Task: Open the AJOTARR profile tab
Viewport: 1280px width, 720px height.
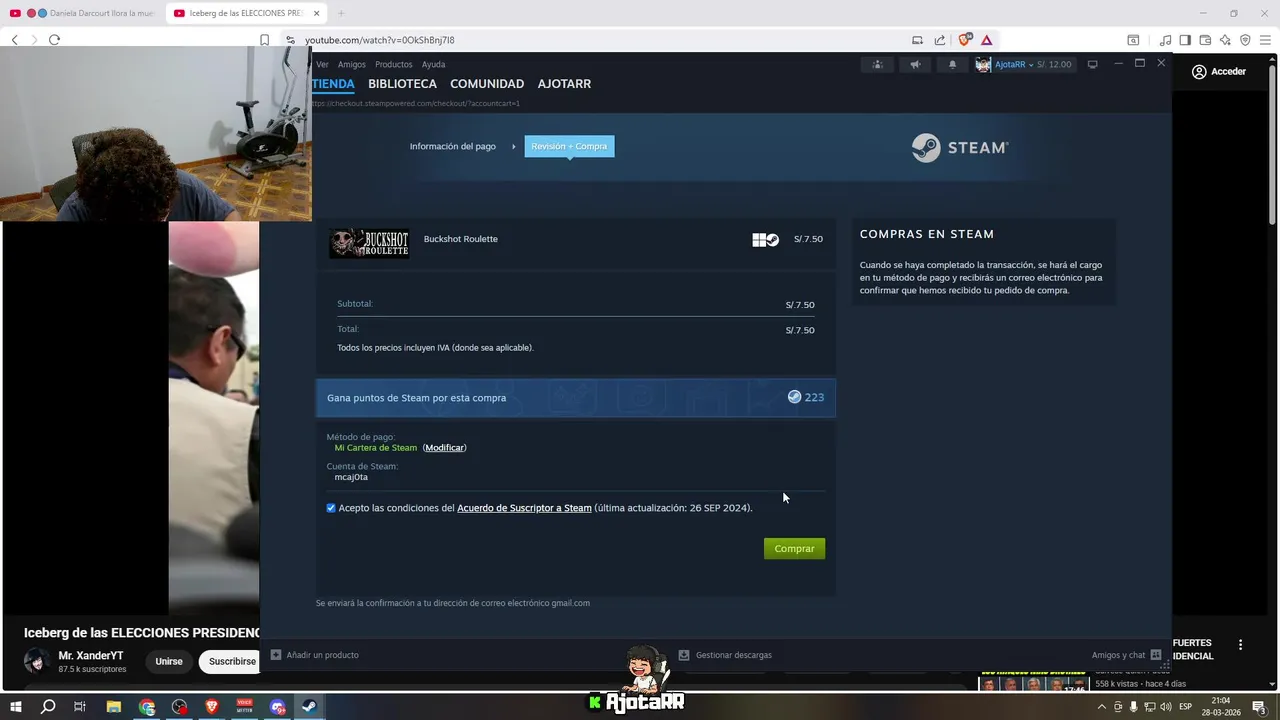Action: (564, 84)
